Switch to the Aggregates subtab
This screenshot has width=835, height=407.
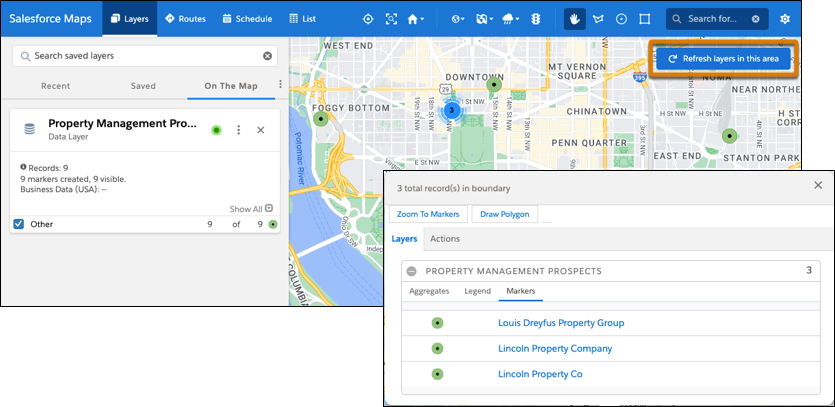[x=429, y=291]
